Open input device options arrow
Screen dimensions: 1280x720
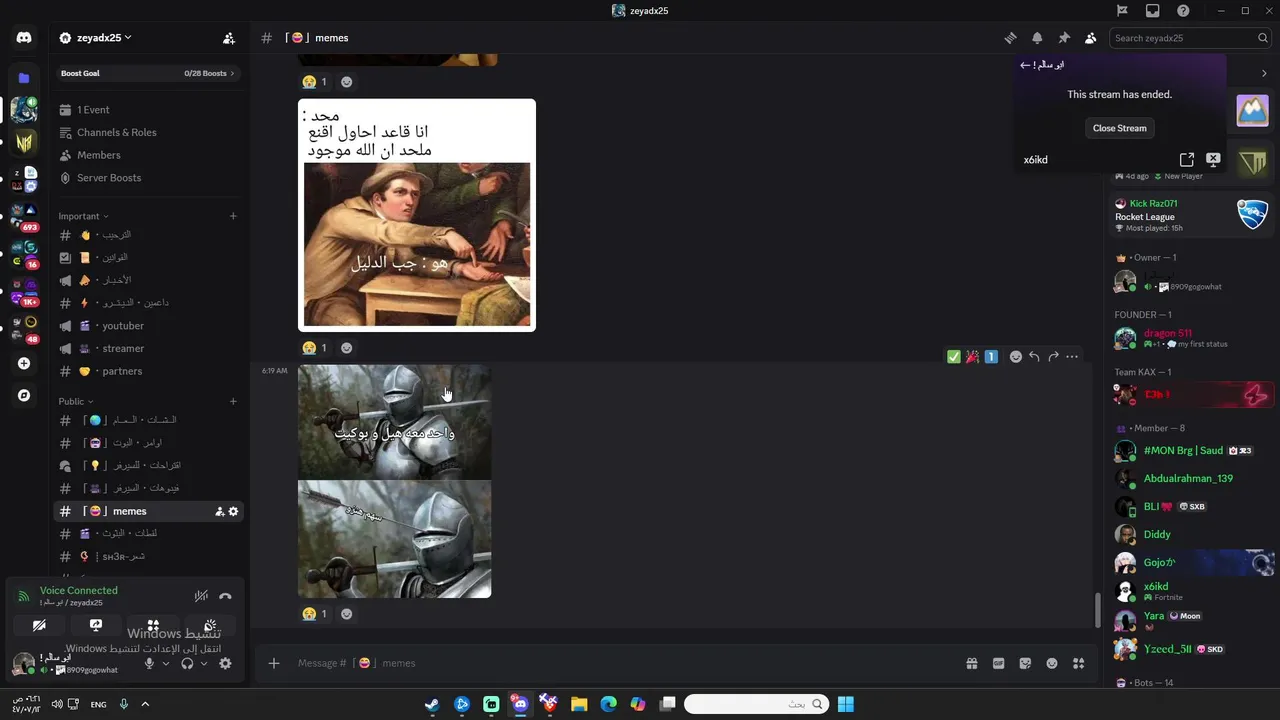[x=166, y=663]
